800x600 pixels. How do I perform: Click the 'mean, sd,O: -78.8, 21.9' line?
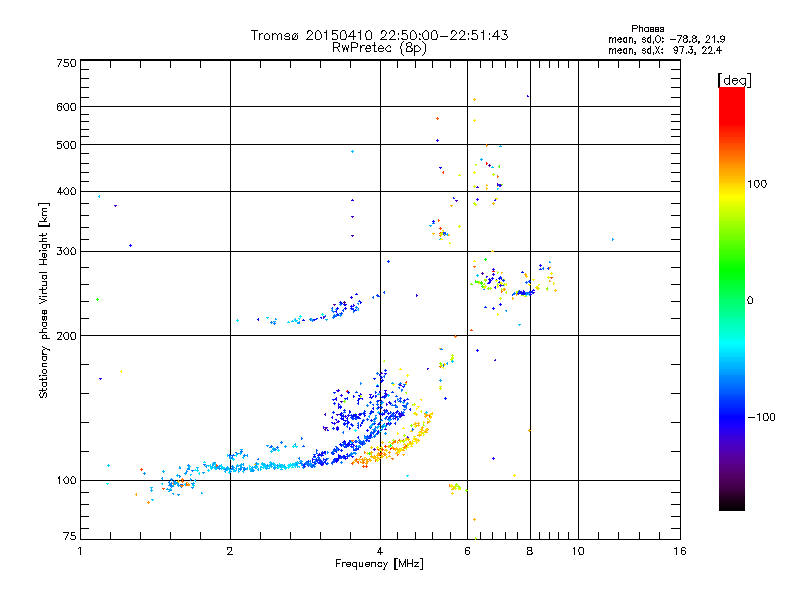[x=666, y=39]
